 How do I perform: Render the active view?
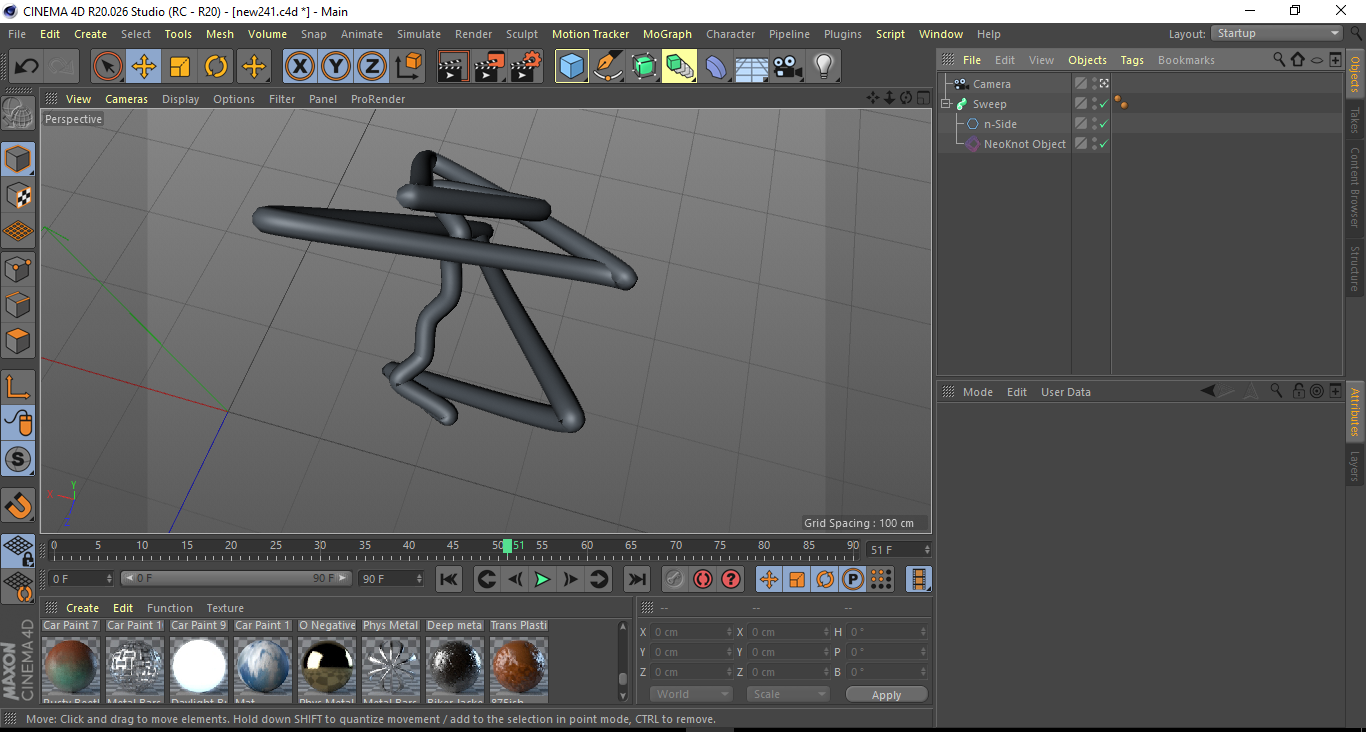tap(453, 67)
